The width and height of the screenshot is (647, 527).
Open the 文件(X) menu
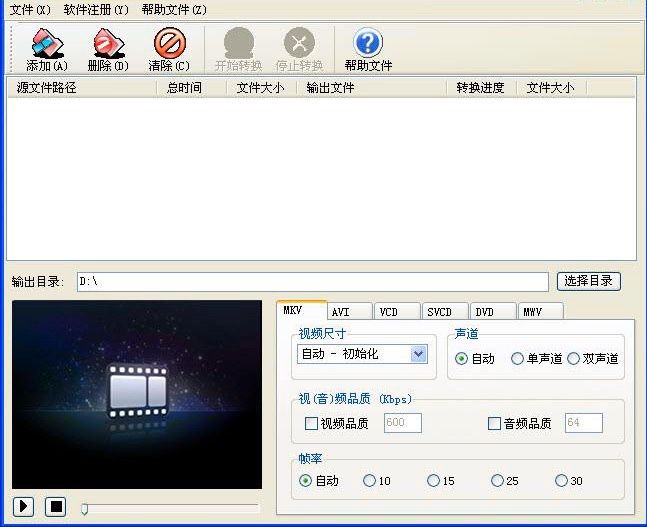coord(30,9)
